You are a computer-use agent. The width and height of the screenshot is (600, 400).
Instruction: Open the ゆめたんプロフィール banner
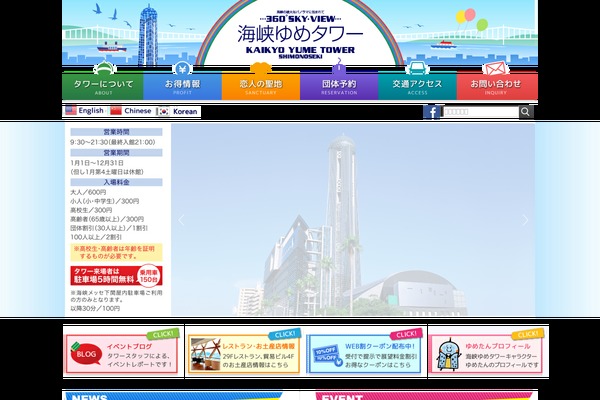[486, 353]
